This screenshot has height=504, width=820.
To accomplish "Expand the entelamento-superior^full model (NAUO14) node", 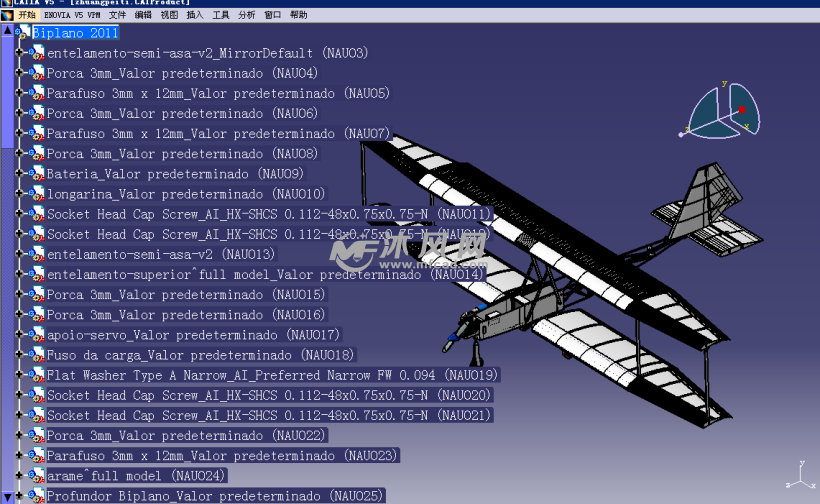I will pos(20,274).
